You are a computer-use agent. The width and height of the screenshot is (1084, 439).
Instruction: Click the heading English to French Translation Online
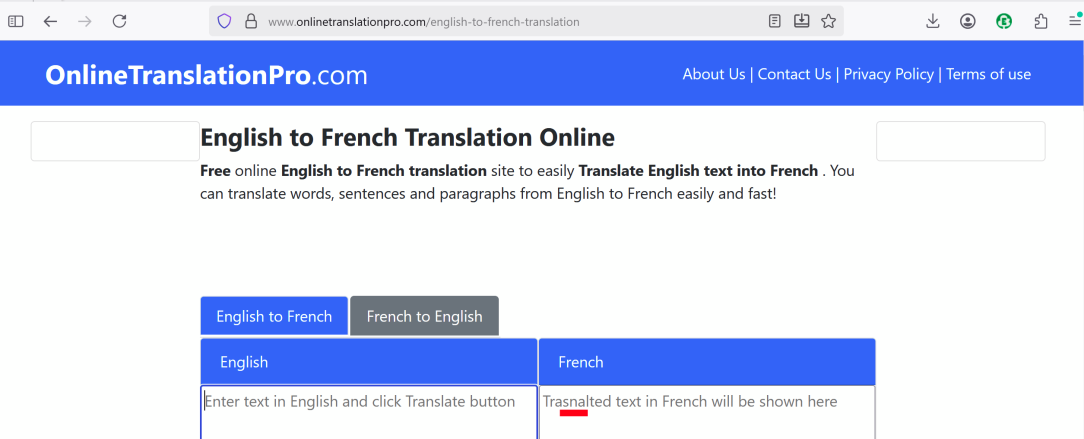tap(407, 138)
